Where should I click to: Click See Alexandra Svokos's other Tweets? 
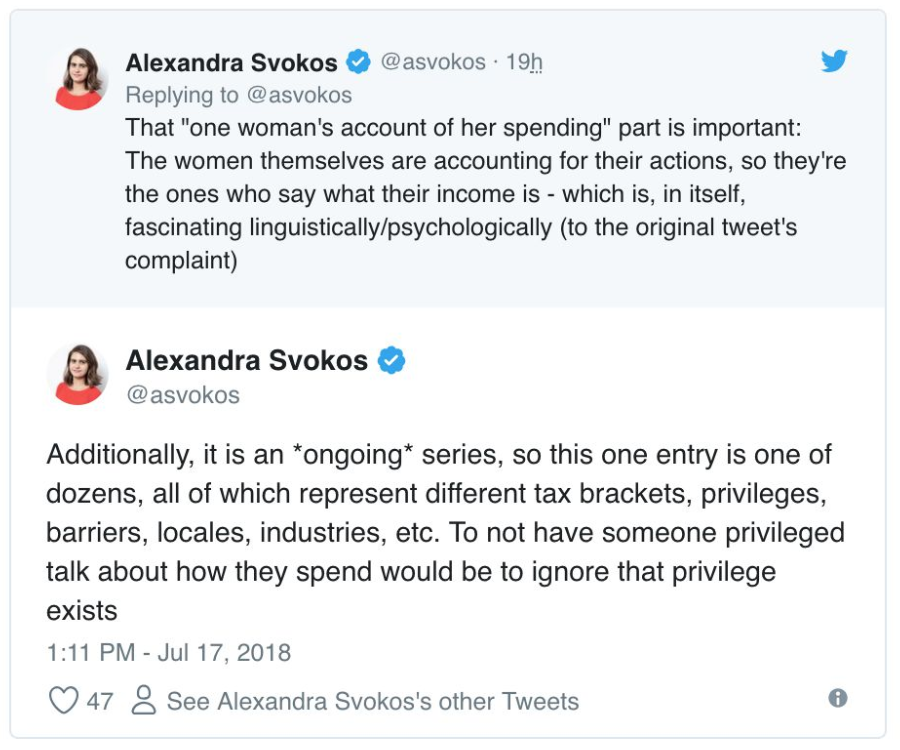point(373,701)
